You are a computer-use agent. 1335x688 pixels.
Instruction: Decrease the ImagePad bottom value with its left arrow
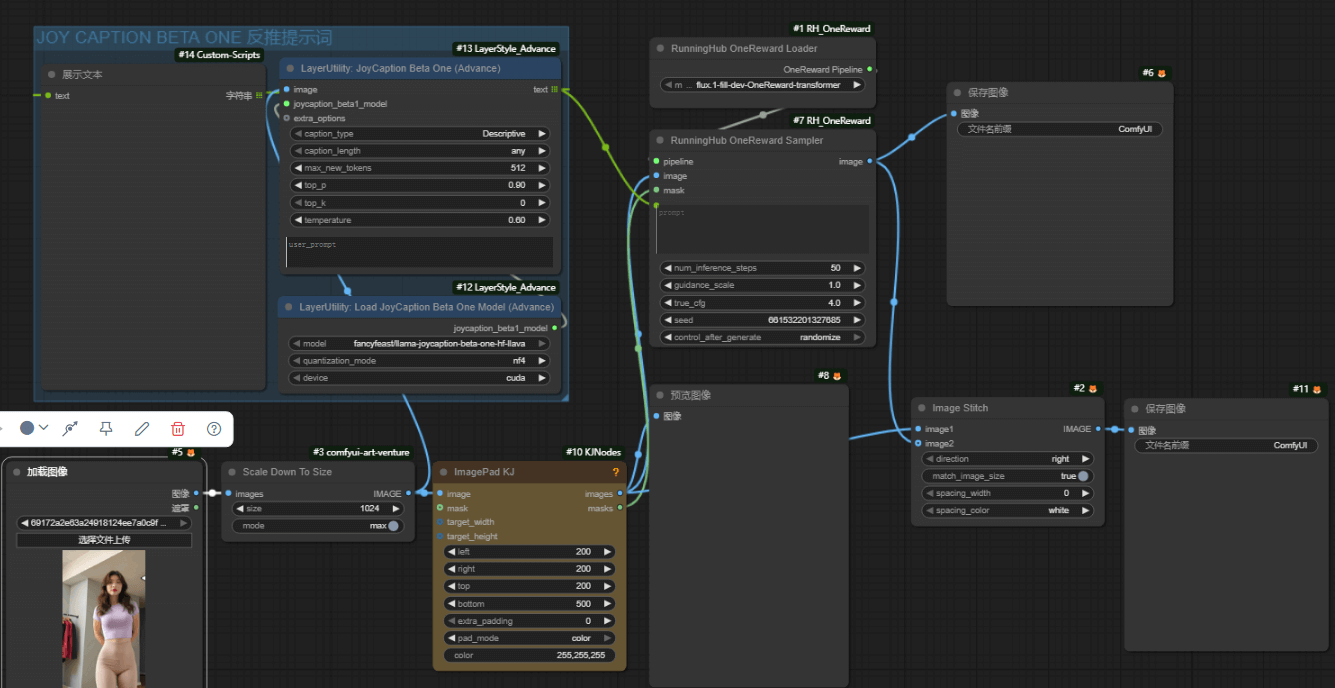(451, 604)
